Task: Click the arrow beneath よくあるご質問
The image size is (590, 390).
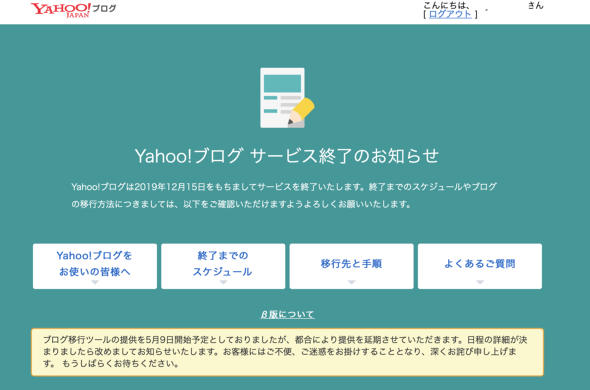Action: pos(480,282)
